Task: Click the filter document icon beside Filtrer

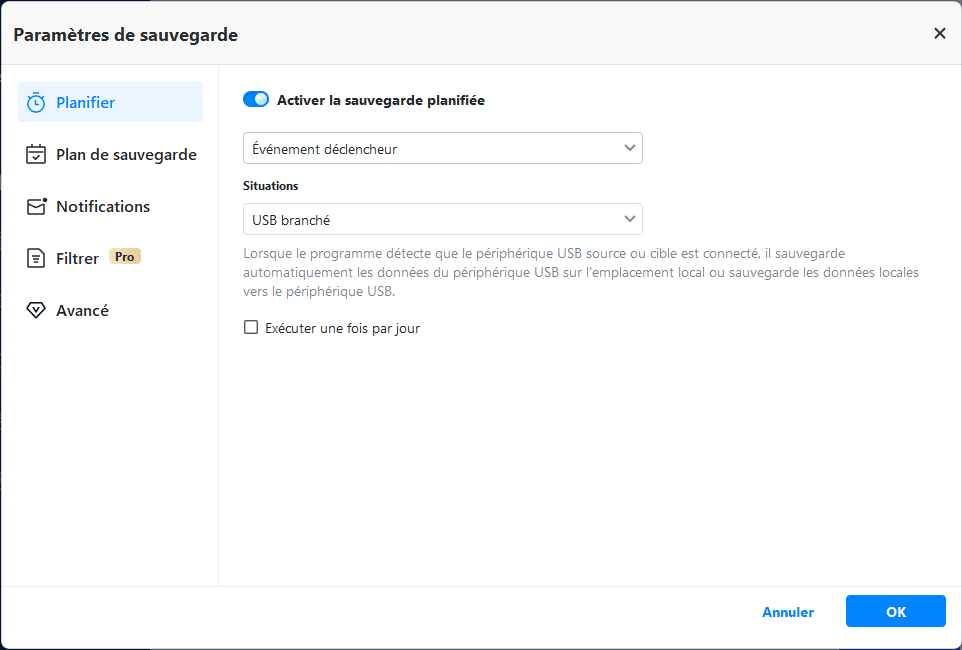Action: tap(36, 259)
